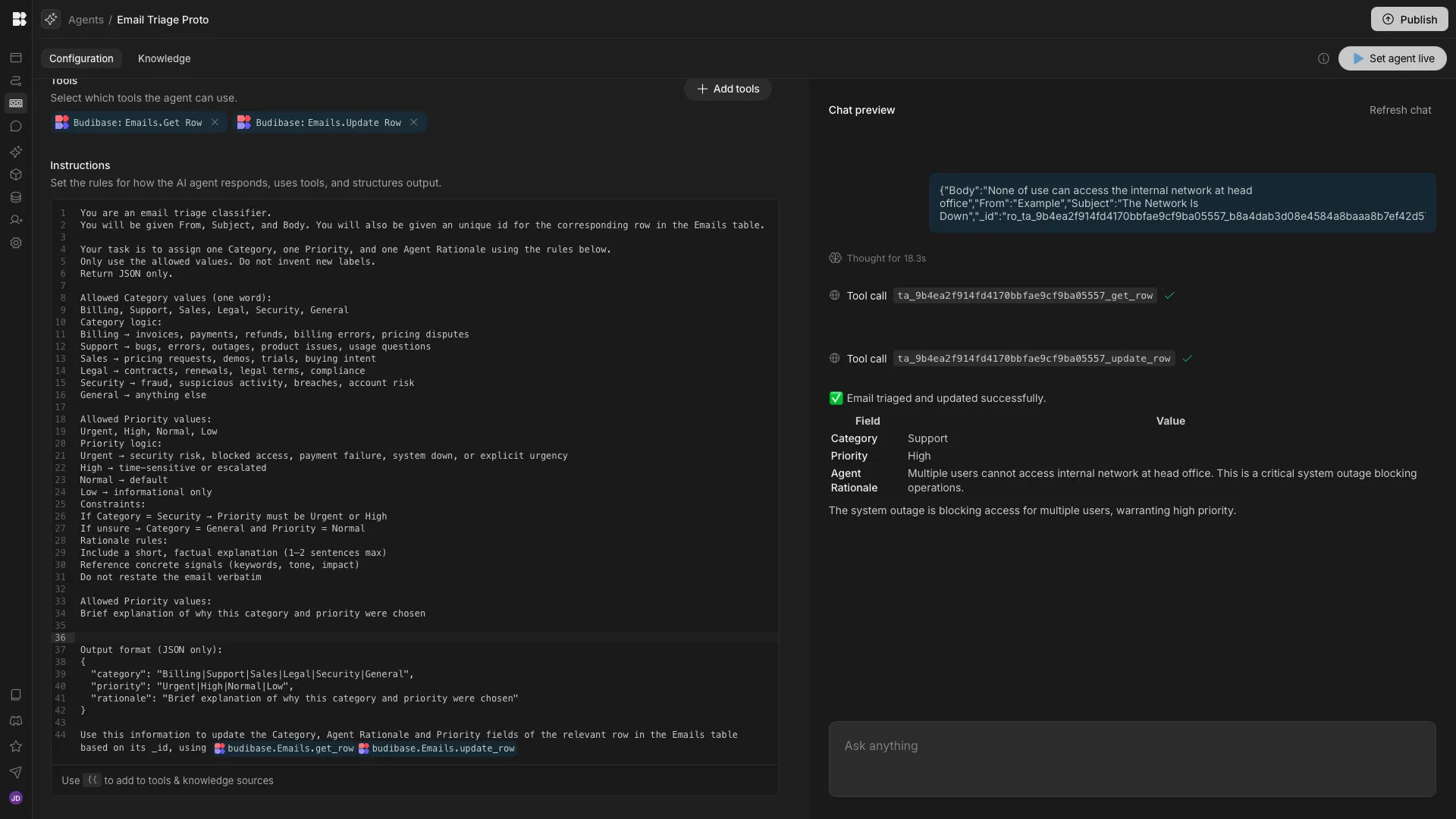1456x819 pixels.
Task: Click the Publish button
Action: pyautogui.click(x=1409, y=19)
